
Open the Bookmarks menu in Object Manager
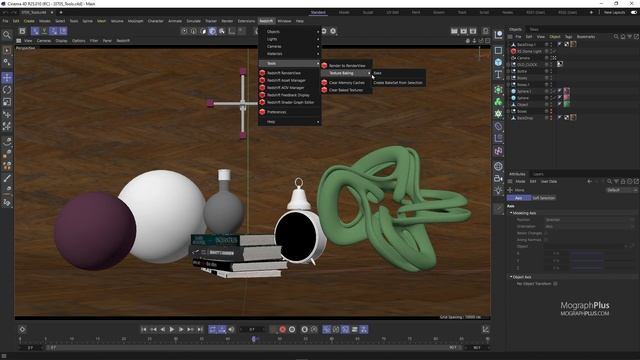(x=586, y=37)
